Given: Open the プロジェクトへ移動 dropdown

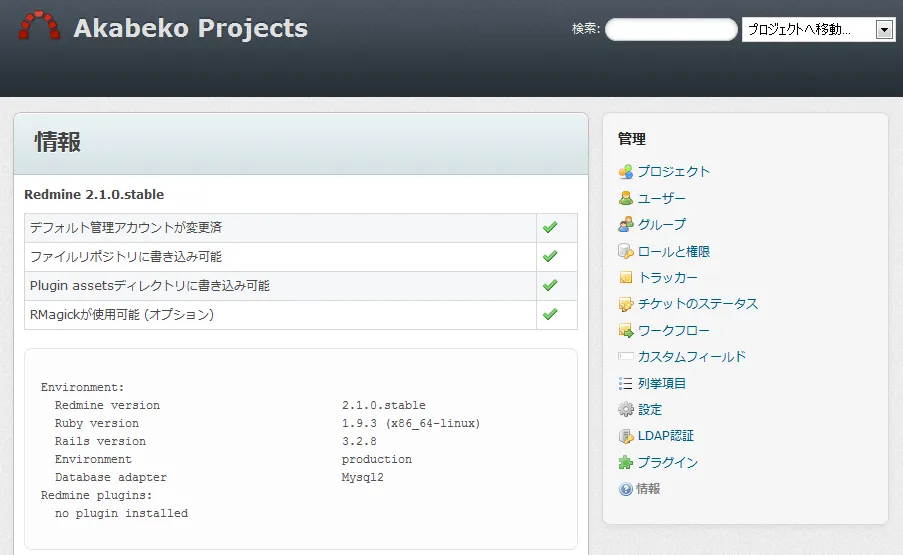Looking at the screenshot, I should pyautogui.click(x=818, y=29).
